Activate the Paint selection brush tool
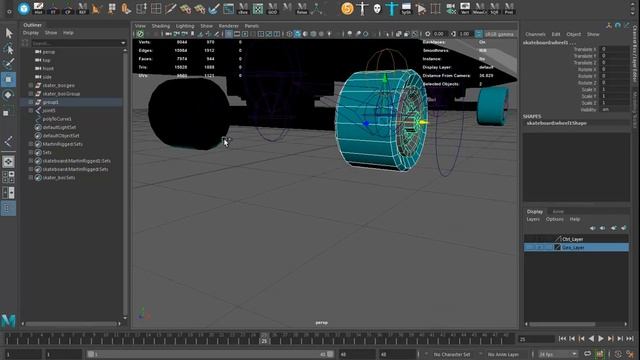 (x=9, y=63)
